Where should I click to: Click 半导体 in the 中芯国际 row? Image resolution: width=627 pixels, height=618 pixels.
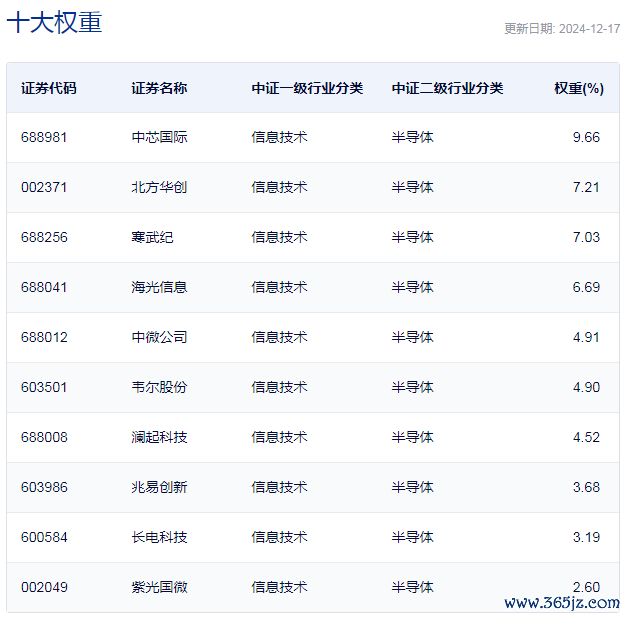pos(412,137)
